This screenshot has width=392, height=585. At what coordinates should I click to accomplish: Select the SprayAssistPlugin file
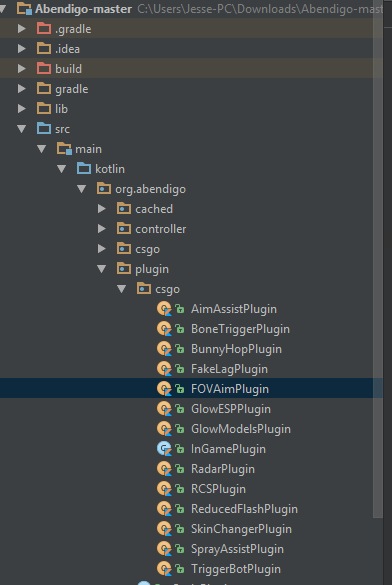pyautogui.click(x=237, y=549)
